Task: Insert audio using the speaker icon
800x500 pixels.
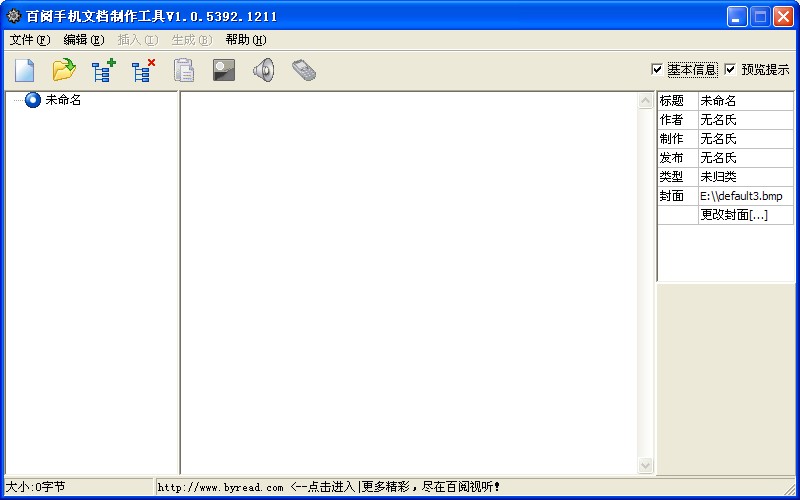Action: 264,70
